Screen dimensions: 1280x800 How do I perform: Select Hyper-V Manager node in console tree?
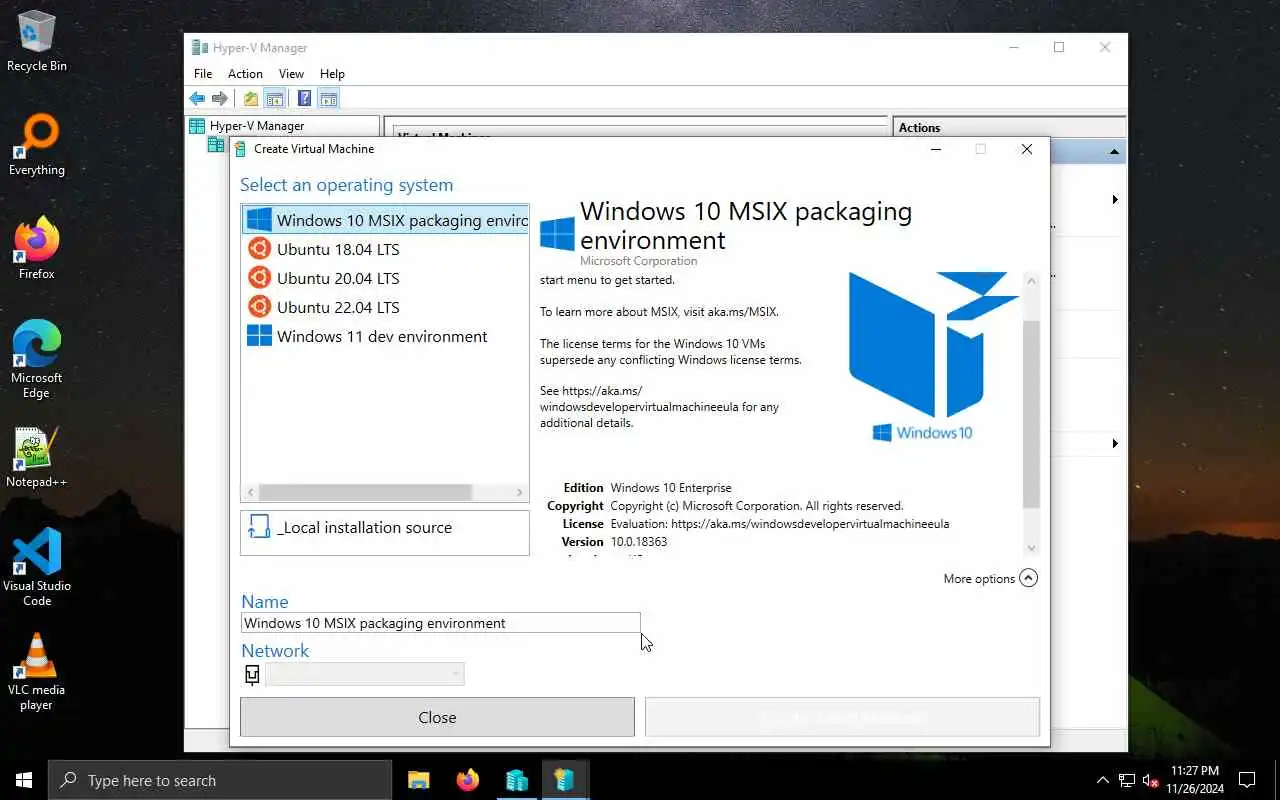[x=257, y=126]
